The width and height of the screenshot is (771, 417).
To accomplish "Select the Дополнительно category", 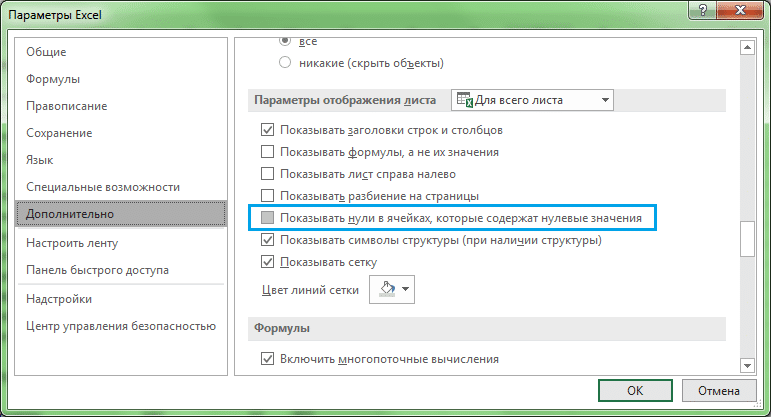I will 121,213.
